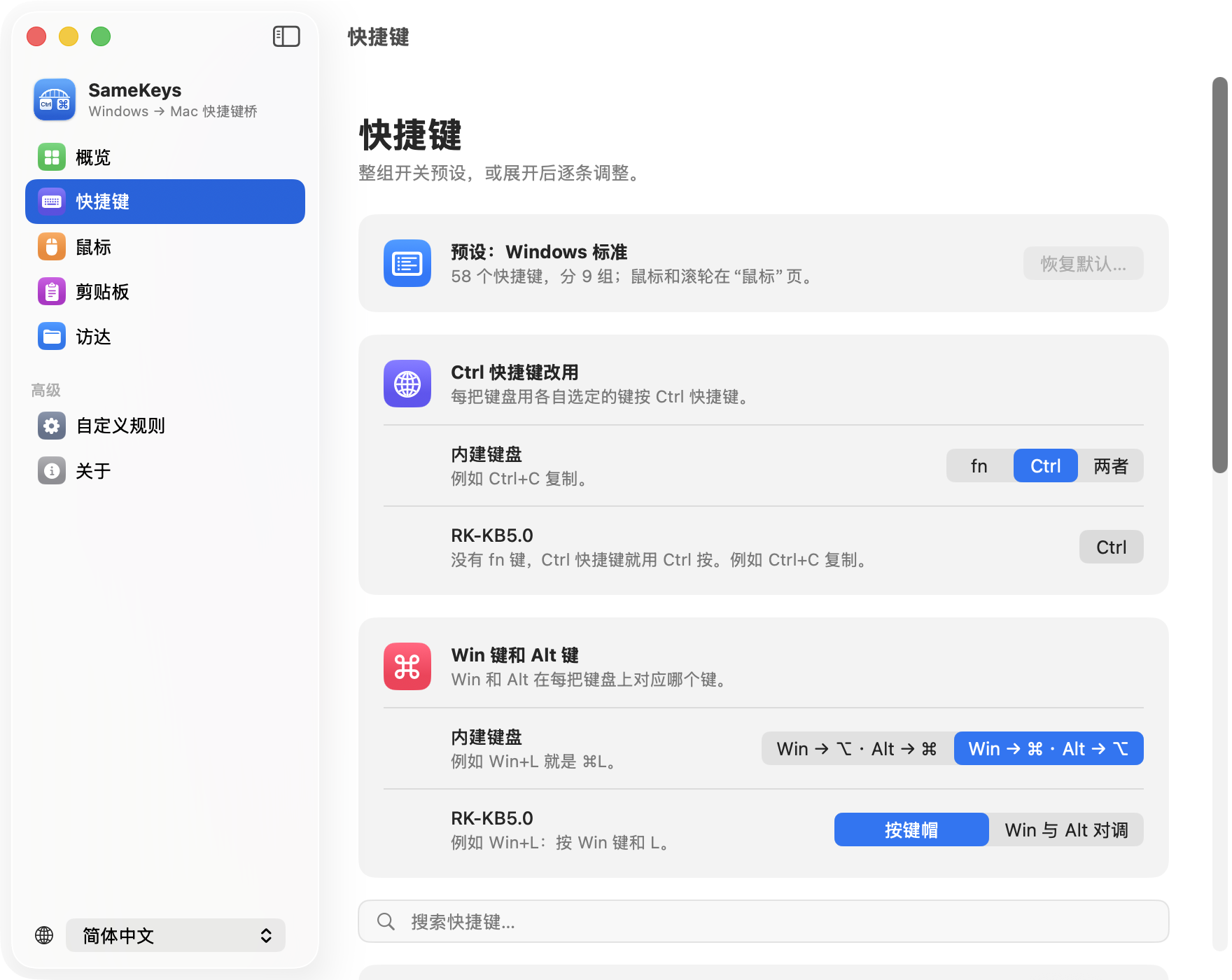Click the info icon for 关于
The height and width of the screenshot is (980, 1232).
coord(52,470)
